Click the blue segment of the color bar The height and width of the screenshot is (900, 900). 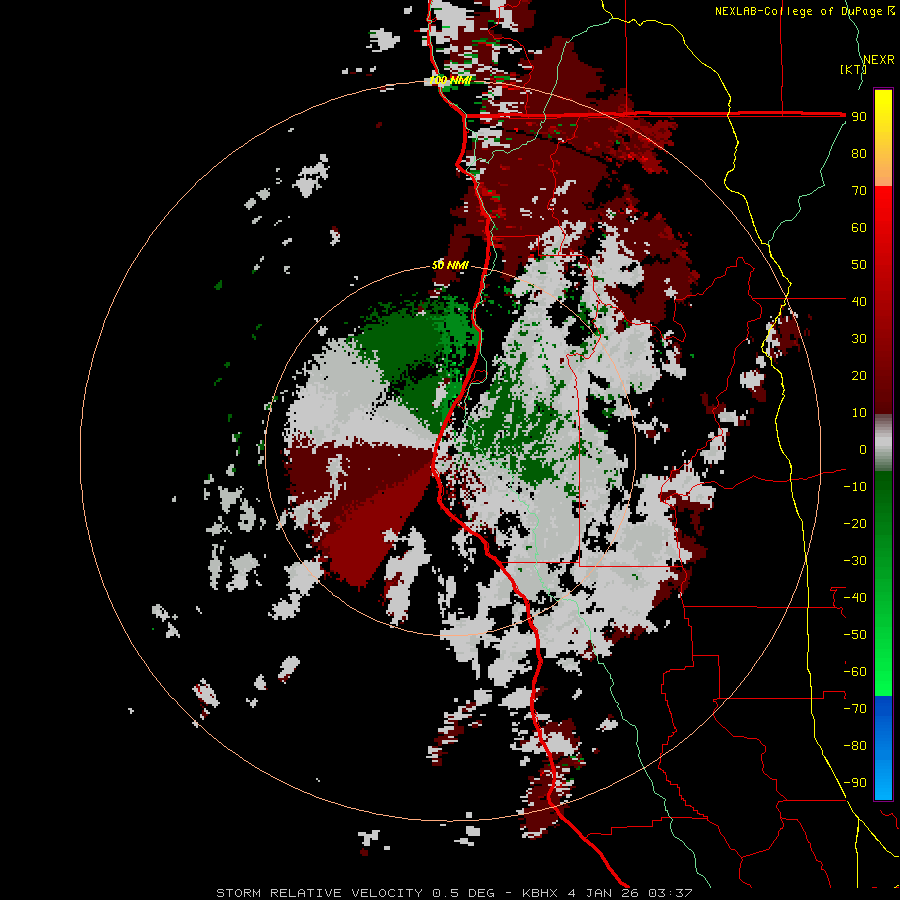(883, 747)
